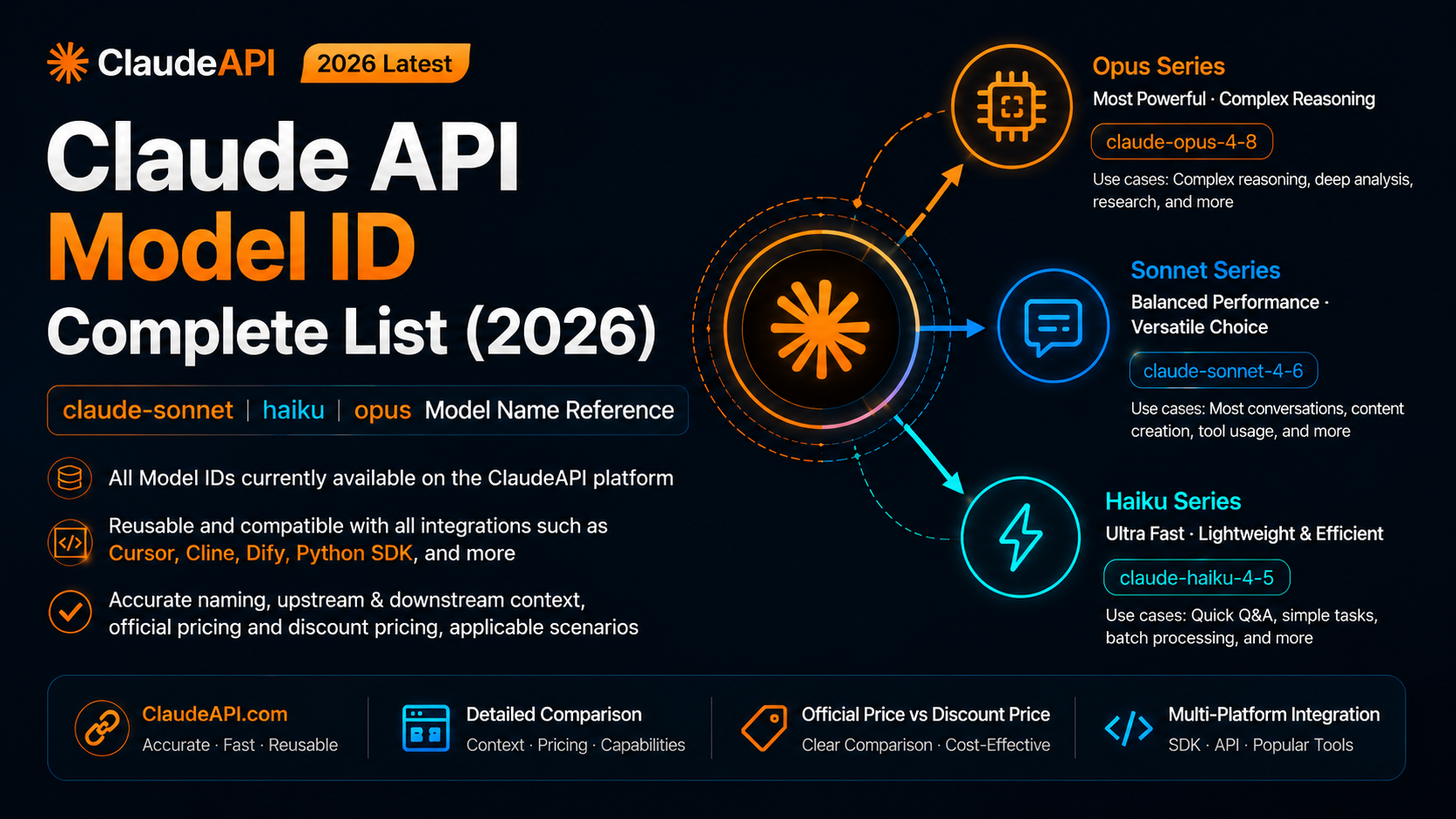The image size is (1456, 819).
Task: Click Clear Comparison · Cost-Effective subtitle
Action: (x=926, y=745)
